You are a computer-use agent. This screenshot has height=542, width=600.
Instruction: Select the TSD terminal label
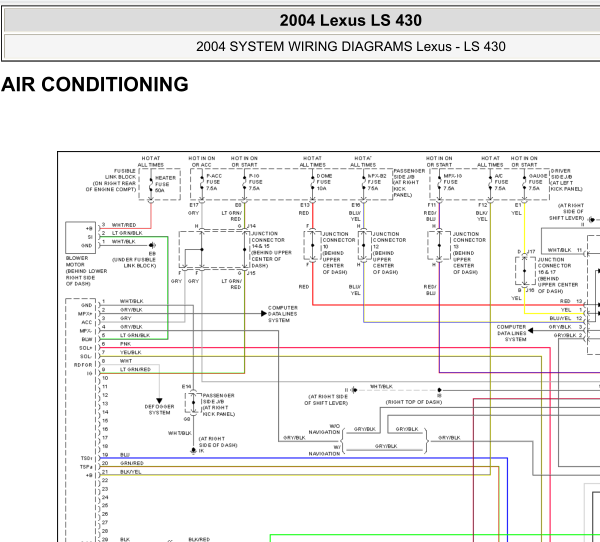(x=86, y=458)
